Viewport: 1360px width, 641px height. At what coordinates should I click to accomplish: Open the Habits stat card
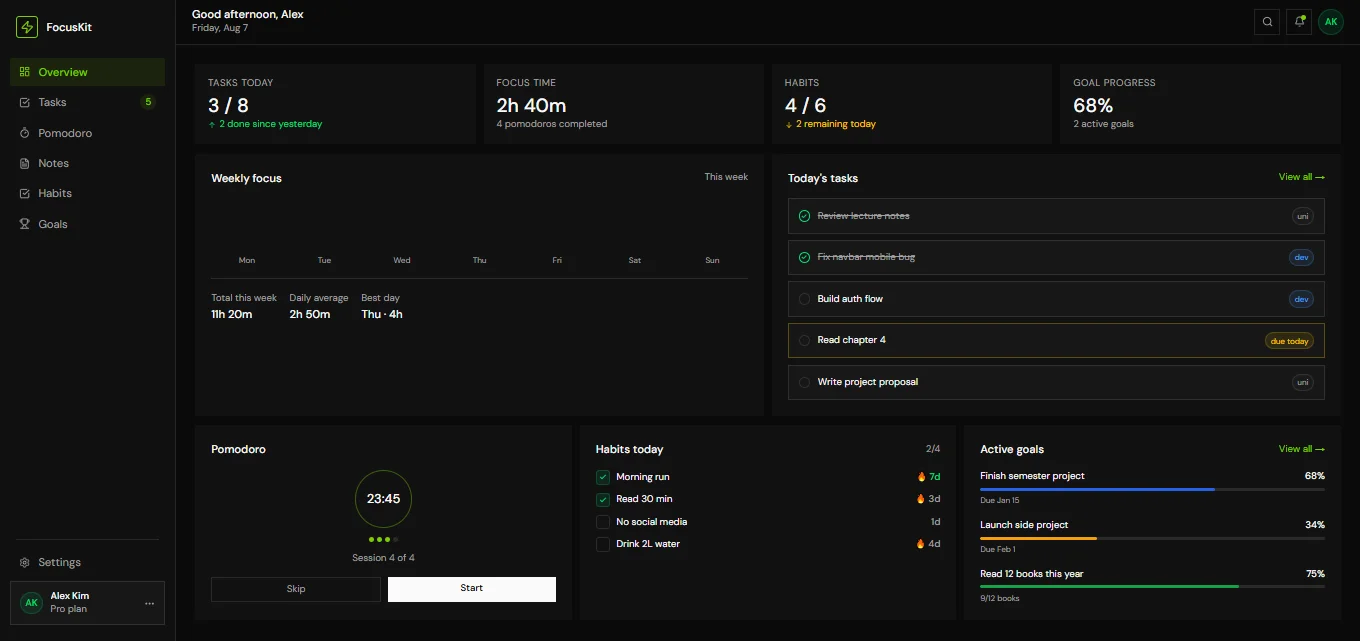911,104
